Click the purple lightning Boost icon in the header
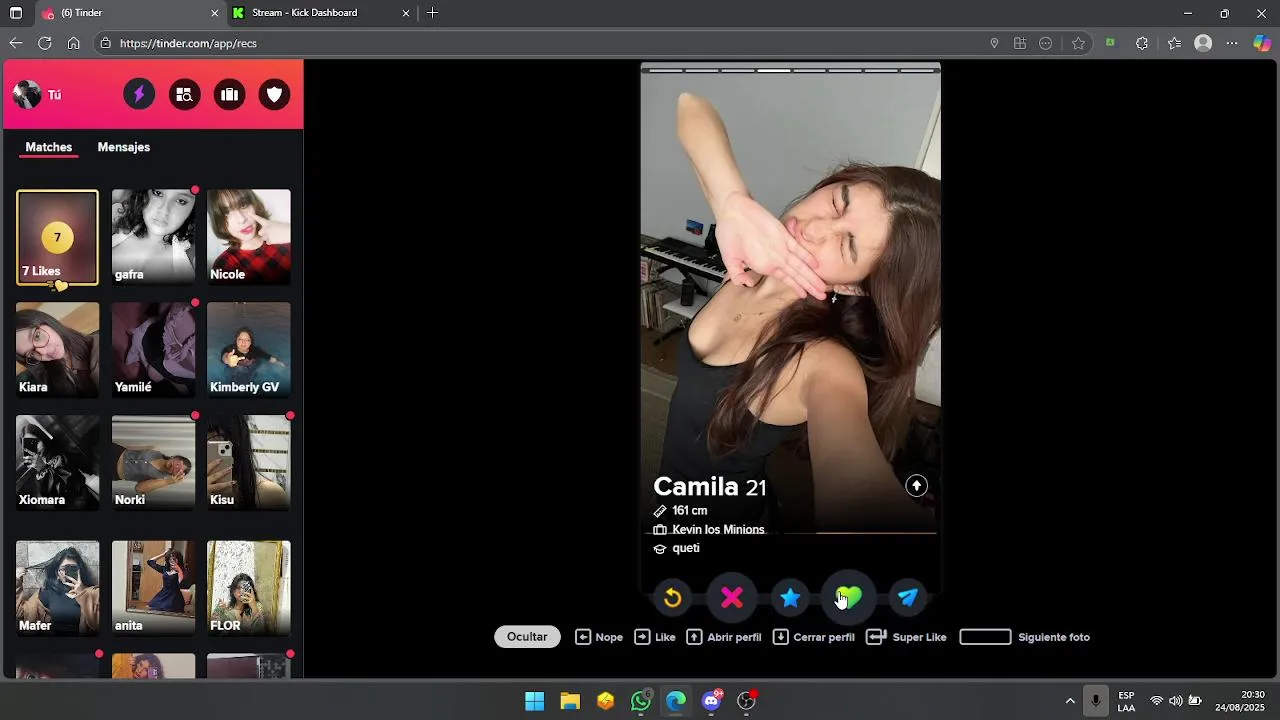The height and width of the screenshot is (720, 1280). point(139,95)
